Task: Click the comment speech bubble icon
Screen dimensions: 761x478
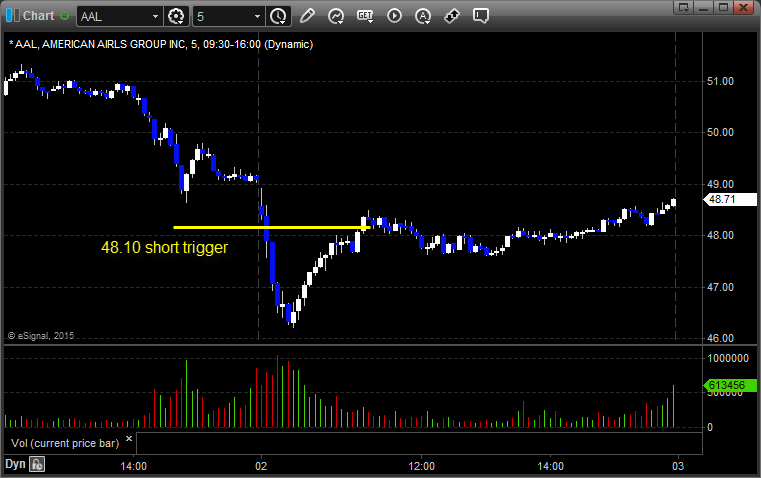Action: 480,16
